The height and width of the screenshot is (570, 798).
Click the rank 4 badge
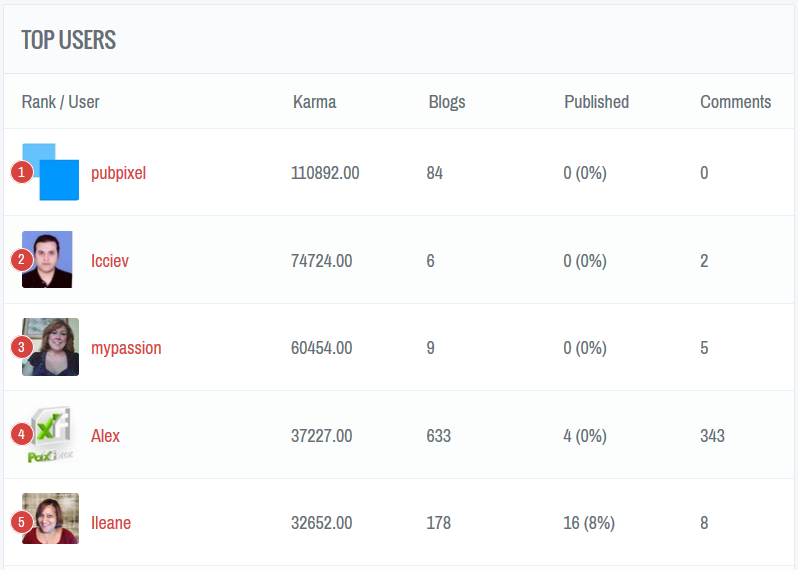tap(21, 435)
